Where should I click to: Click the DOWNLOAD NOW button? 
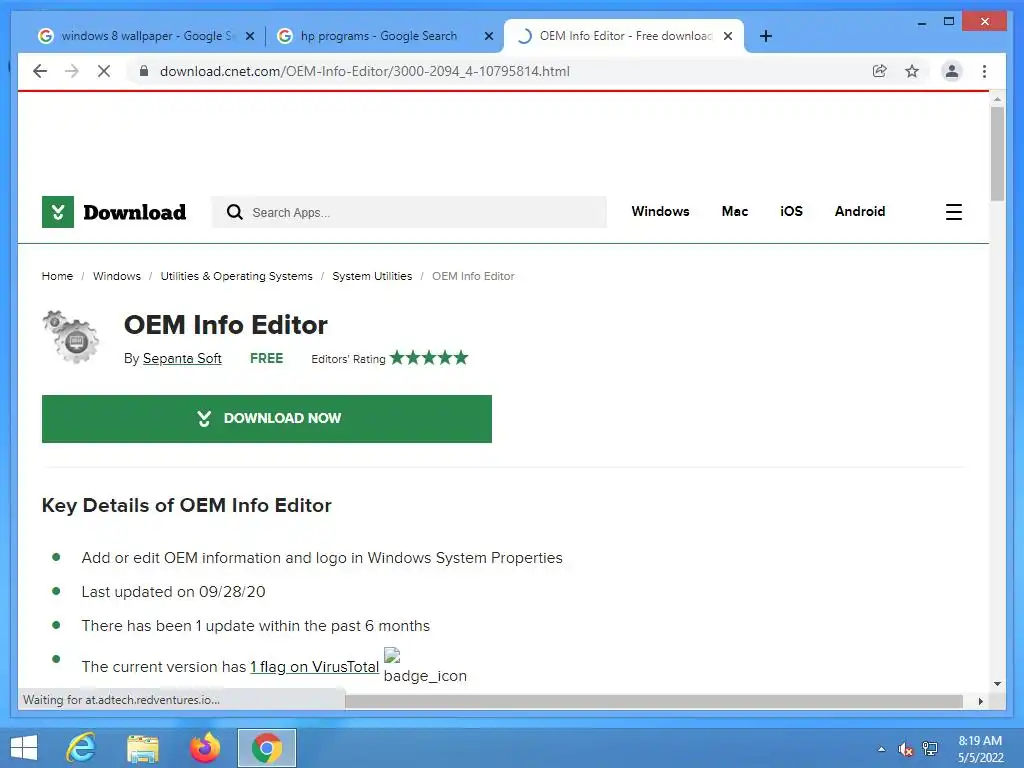[x=266, y=419]
